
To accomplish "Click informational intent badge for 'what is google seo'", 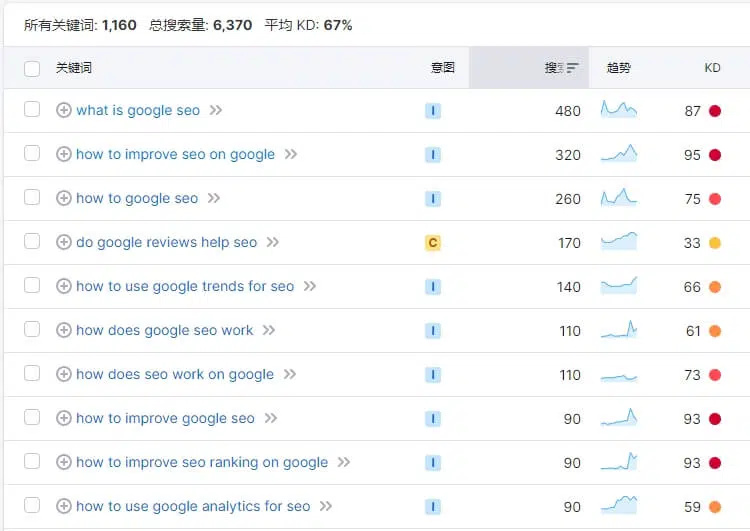I will [x=433, y=111].
